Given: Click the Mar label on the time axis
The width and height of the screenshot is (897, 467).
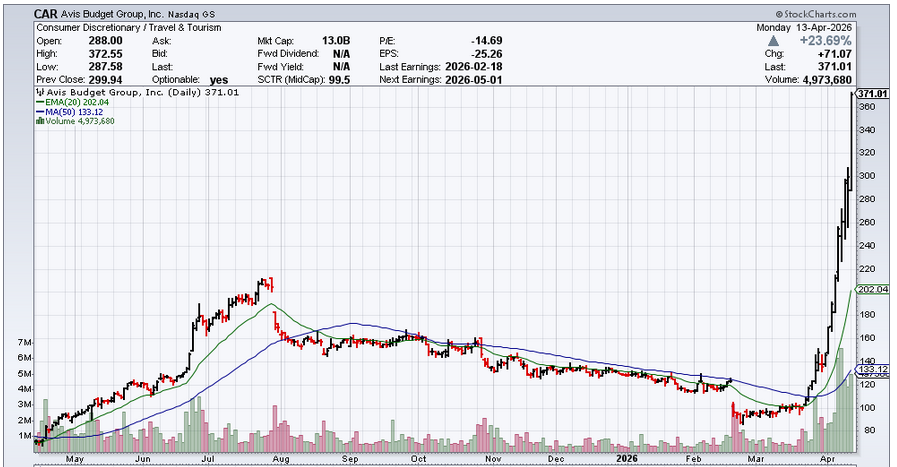Looking at the screenshot, I should [x=756, y=459].
